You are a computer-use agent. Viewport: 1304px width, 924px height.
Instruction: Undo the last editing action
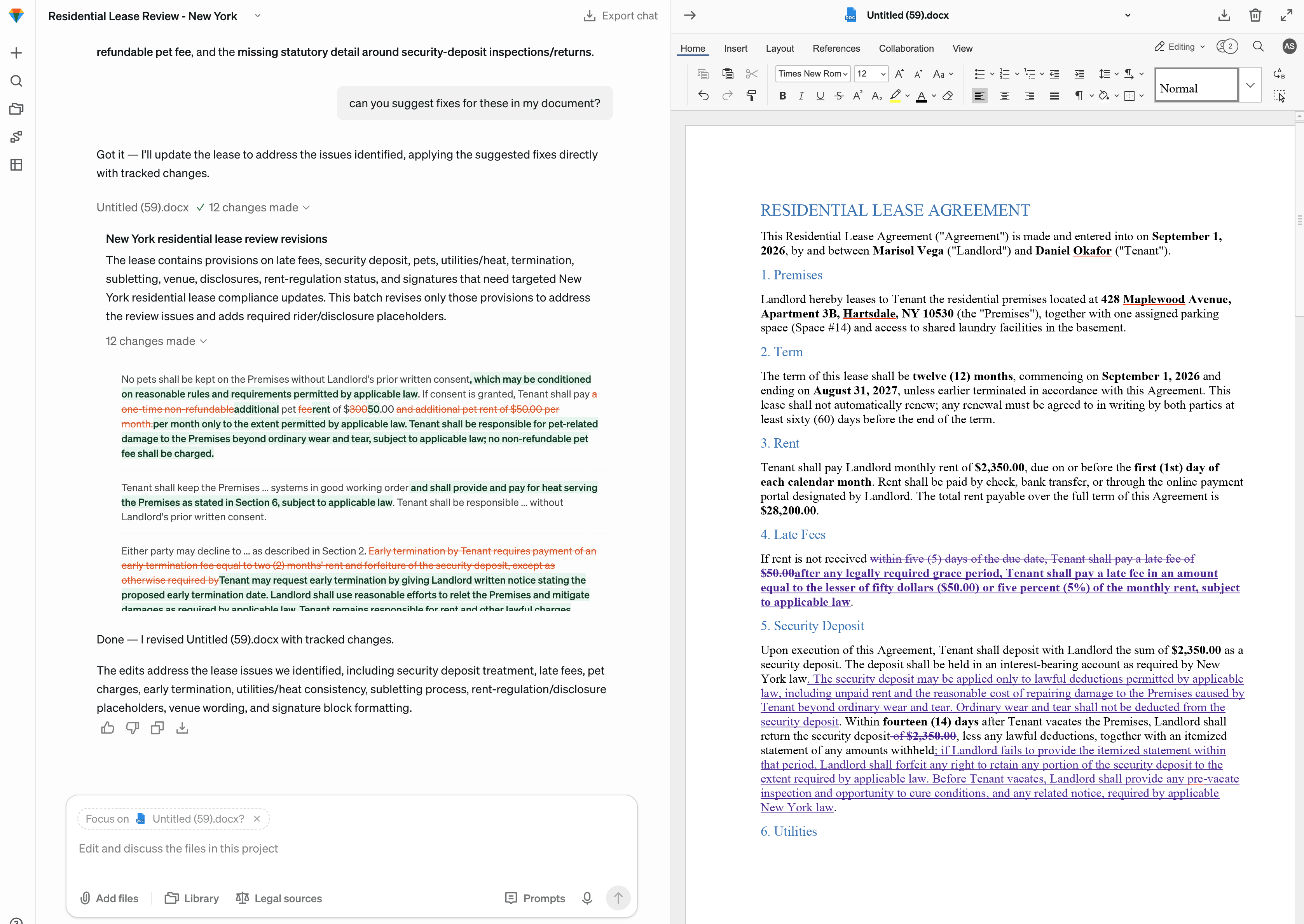pos(703,96)
